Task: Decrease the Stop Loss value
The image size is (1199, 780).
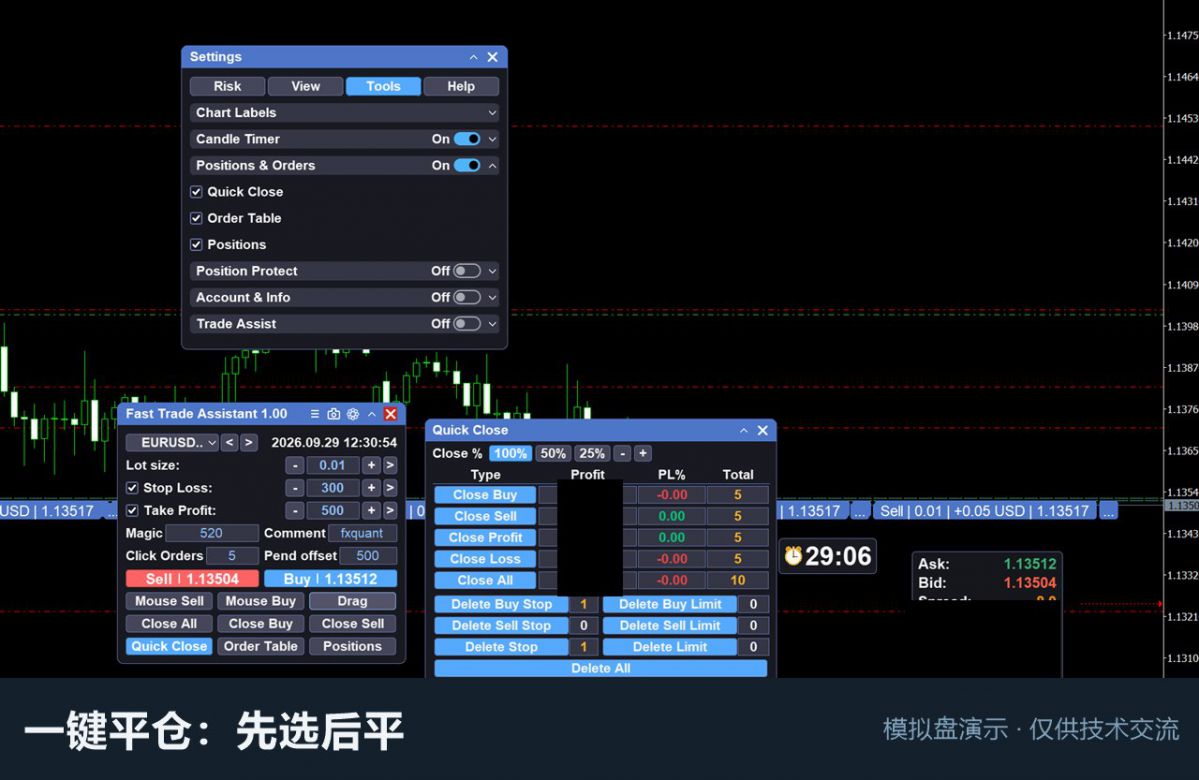Action: (x=295, y=488)
